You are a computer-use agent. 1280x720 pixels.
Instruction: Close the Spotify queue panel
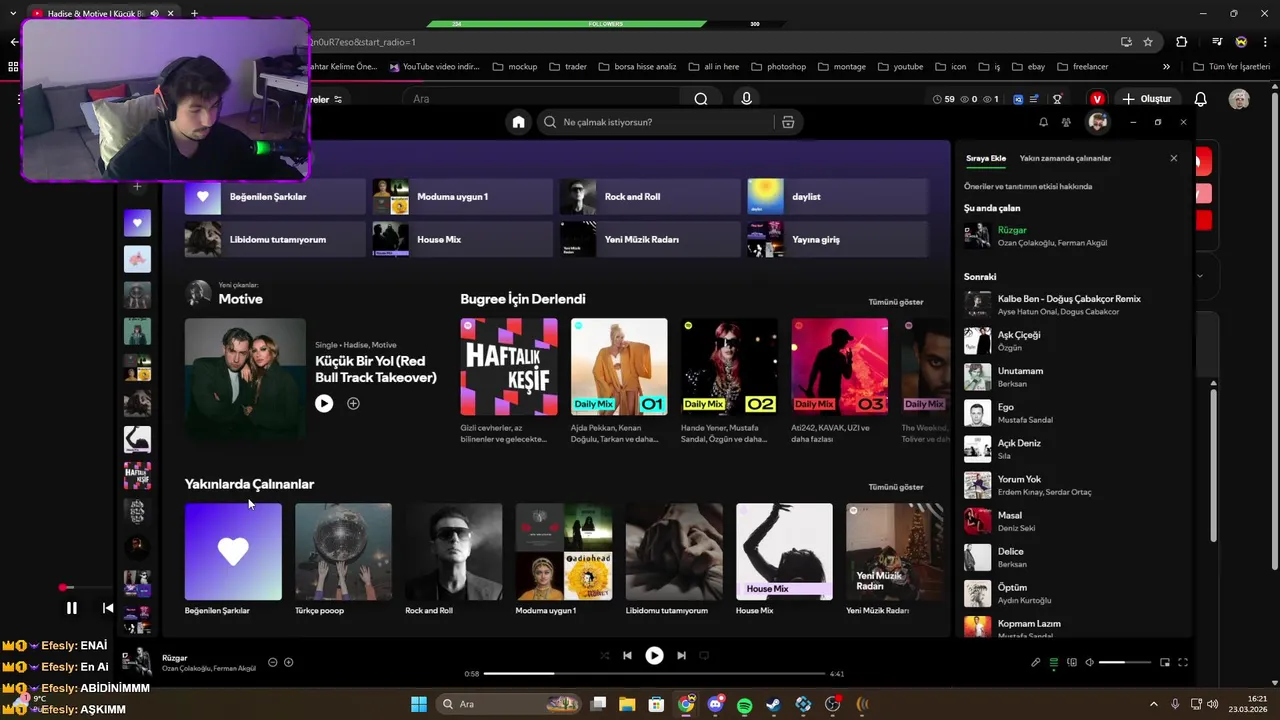pyautogui.click(x=1174, y=158)
